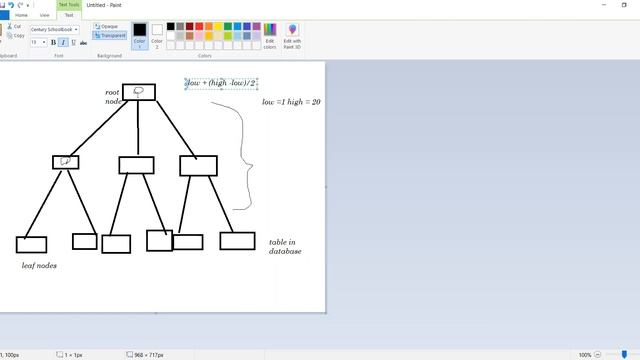
Task: Click the Undo icon in quick access toolbar
Action: click(11, 5)
